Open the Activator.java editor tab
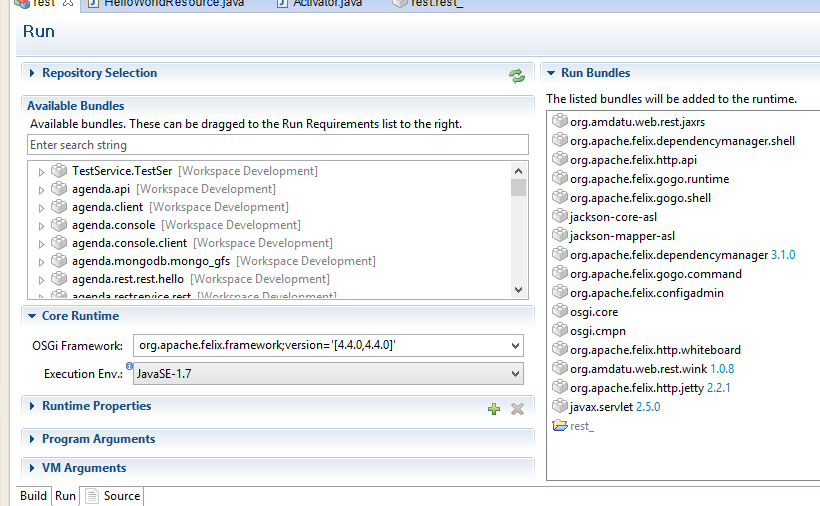 (x=319, y=4)
